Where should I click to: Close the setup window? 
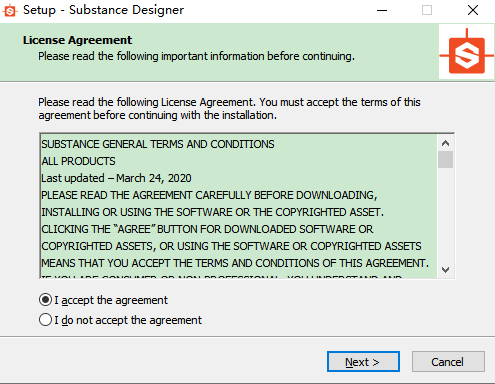[x=473, y=10]
